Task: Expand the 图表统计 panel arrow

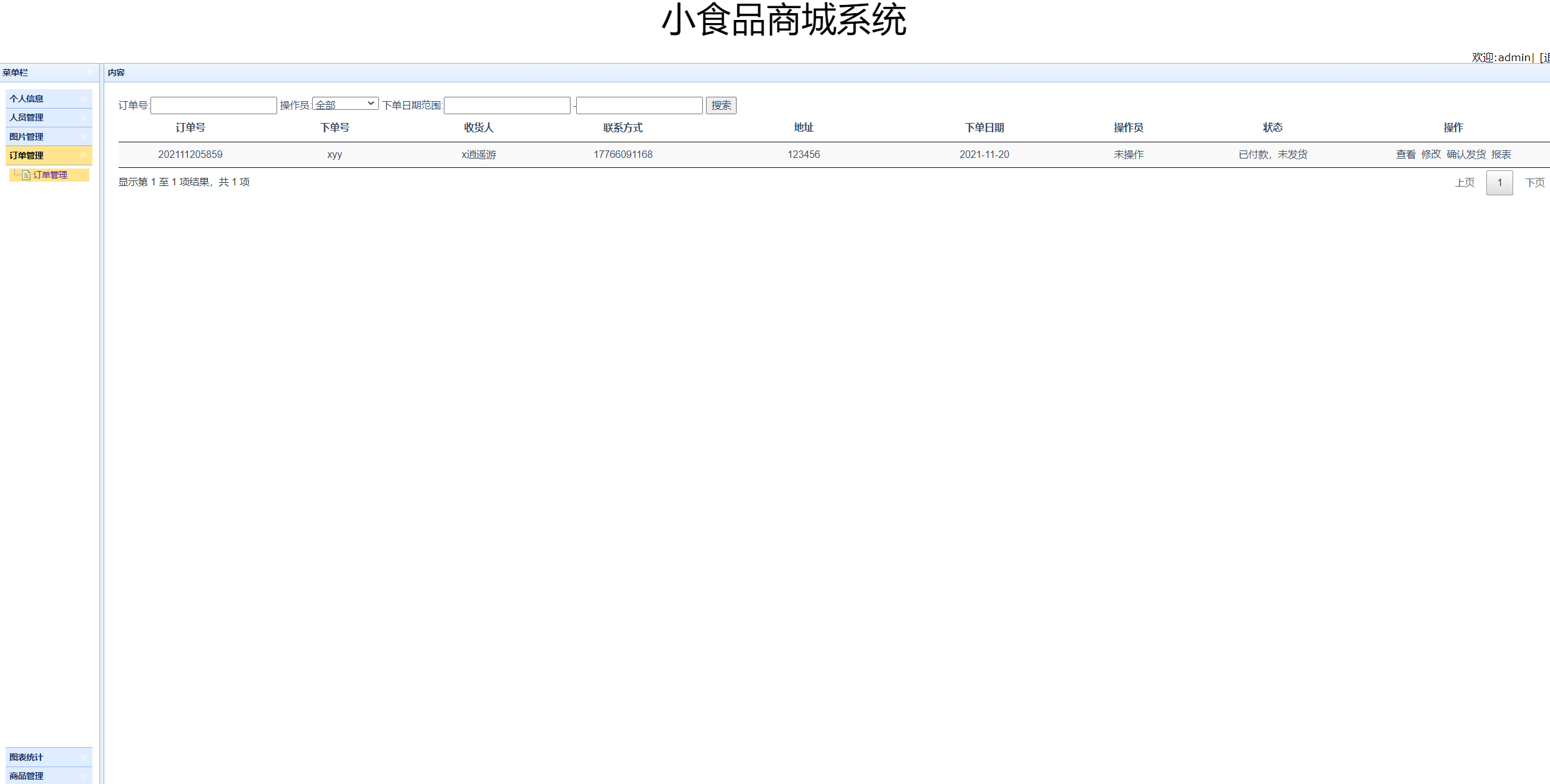Action: coord(84,757)
